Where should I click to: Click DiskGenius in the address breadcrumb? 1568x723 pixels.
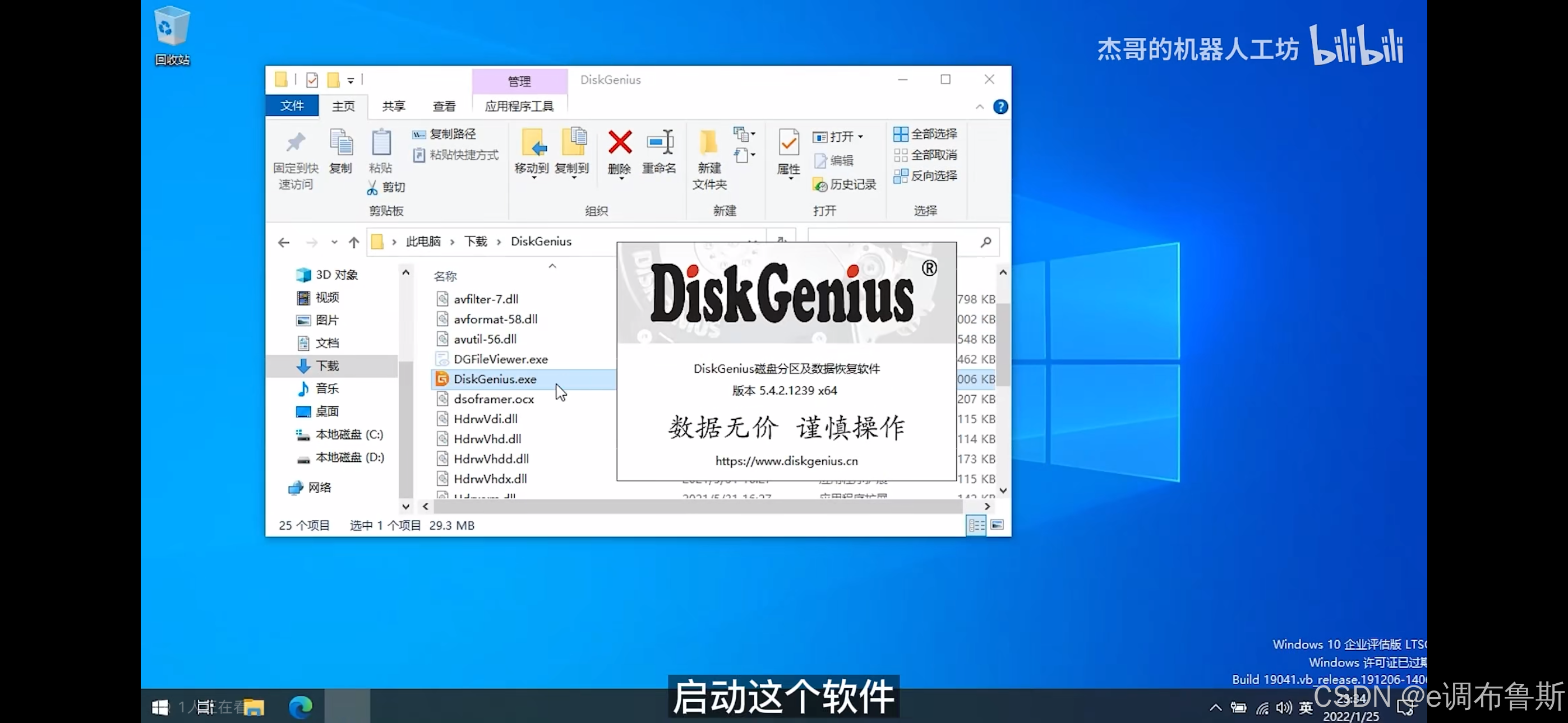click(x=541, y=242)
